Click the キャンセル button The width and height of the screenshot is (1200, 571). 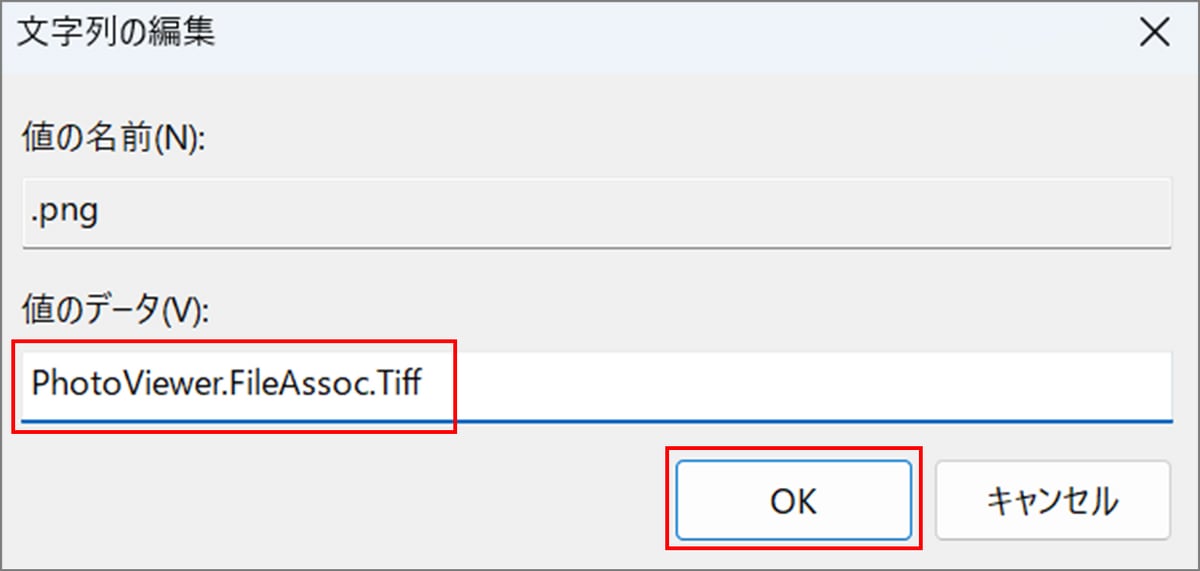click(x=1052, y=500)
